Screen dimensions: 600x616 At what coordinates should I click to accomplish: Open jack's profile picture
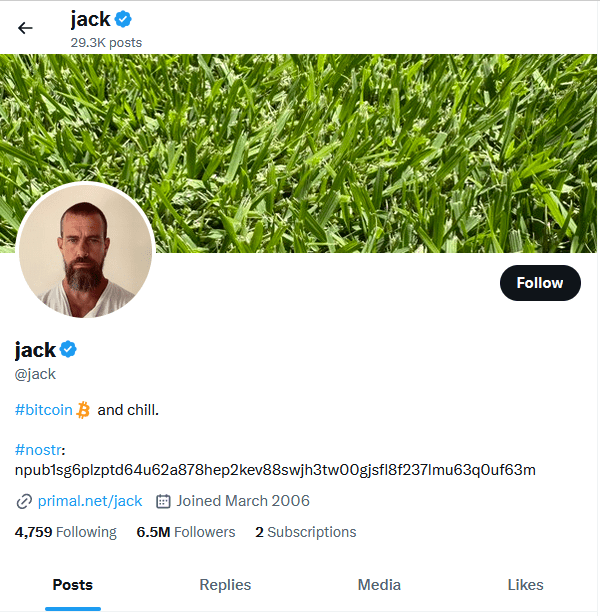85,251
